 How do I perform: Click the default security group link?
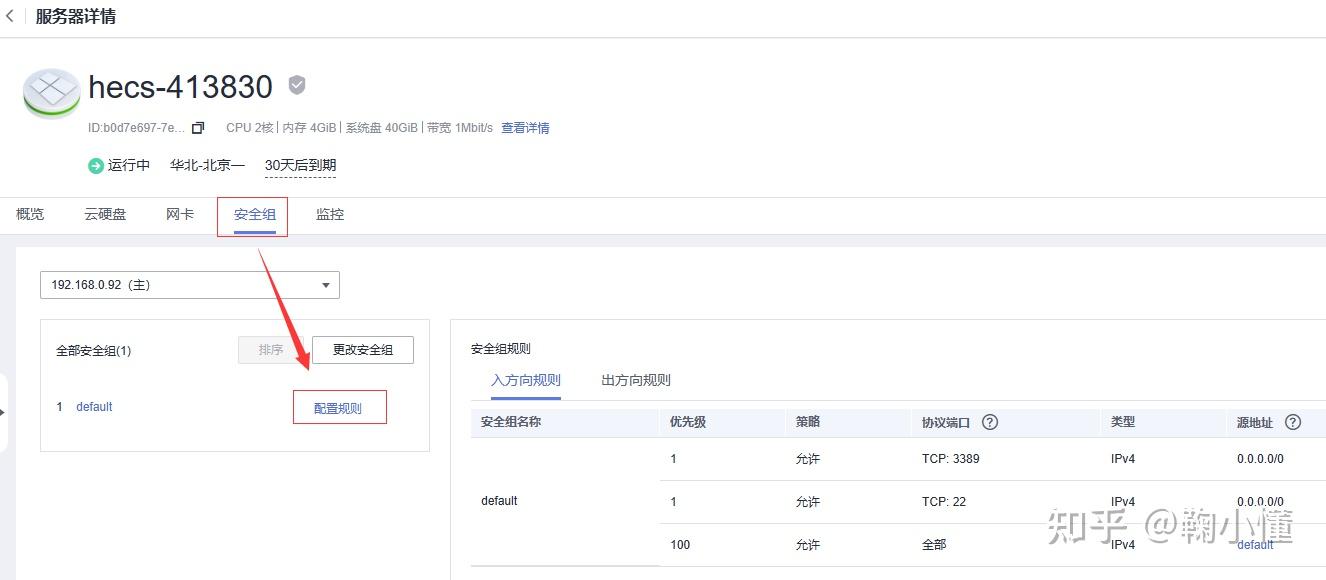[x=94, y=407]
